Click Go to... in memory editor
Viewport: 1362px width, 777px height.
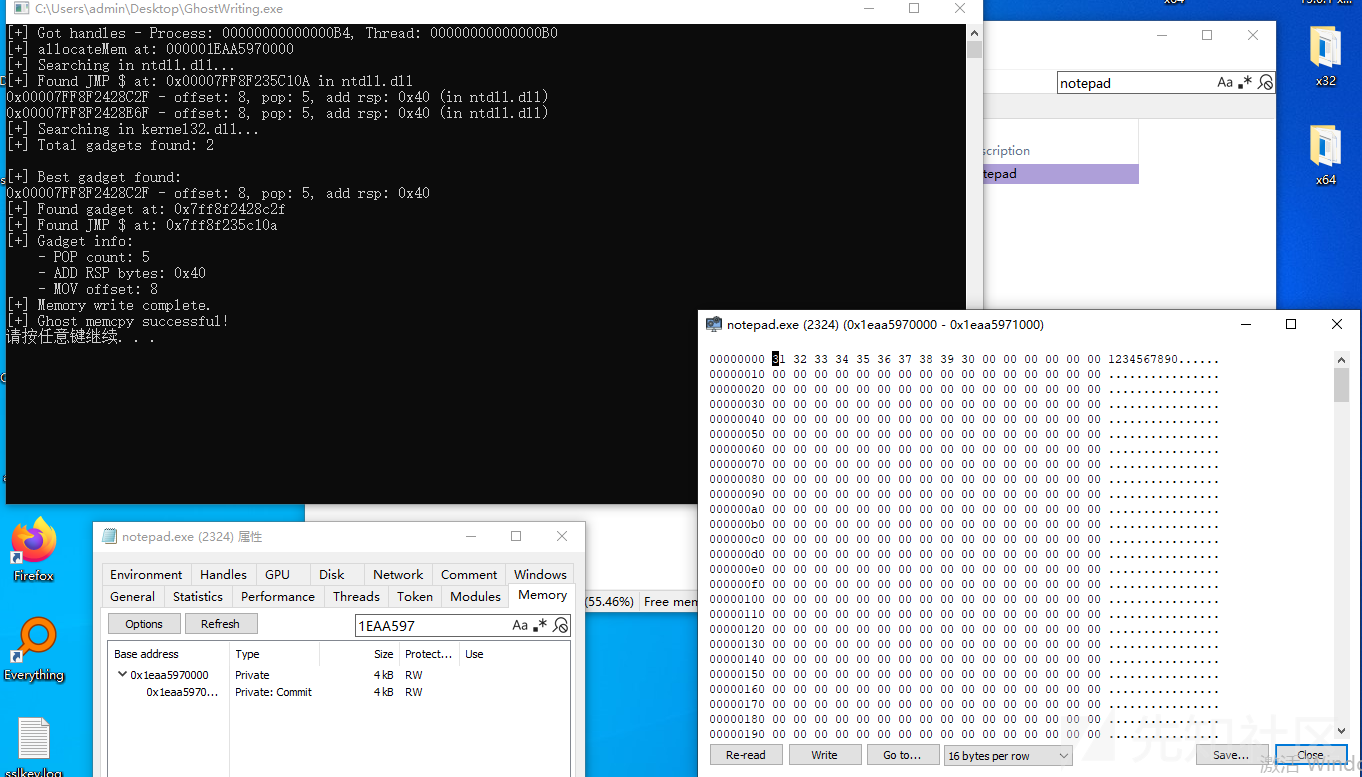[x=902, y=755]
